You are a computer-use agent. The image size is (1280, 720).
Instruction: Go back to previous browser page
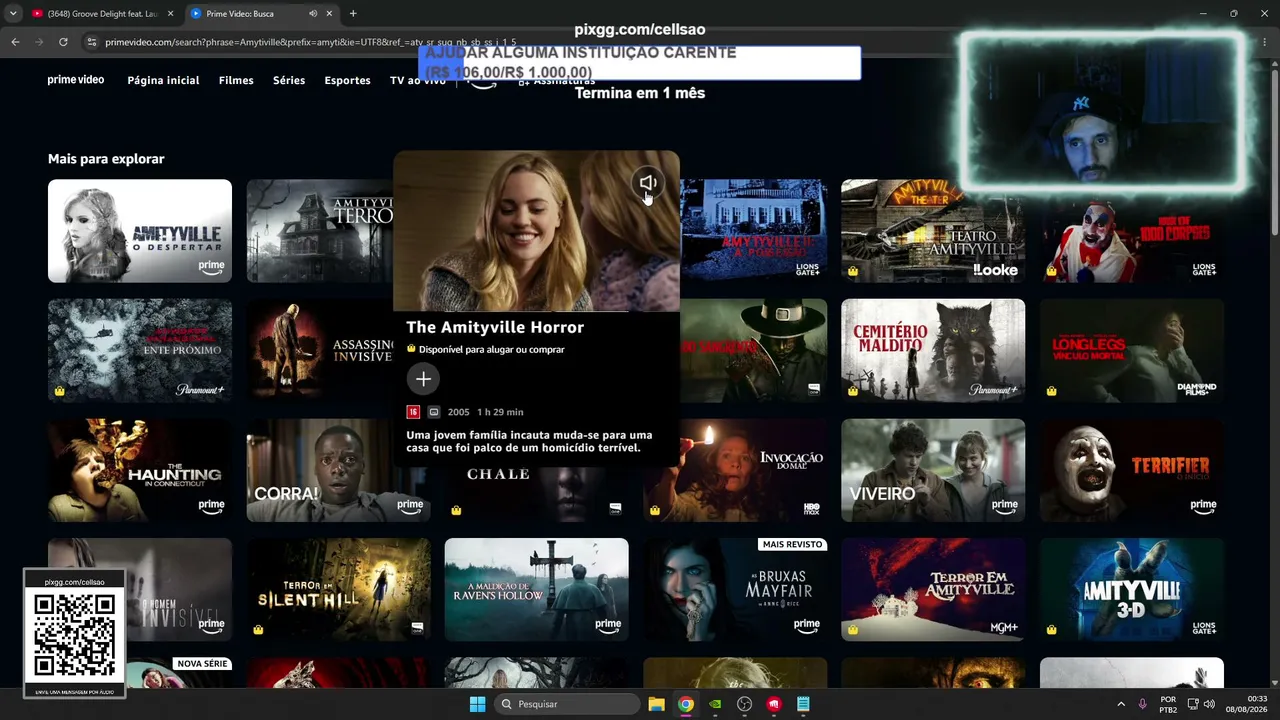tap(15, 42)
